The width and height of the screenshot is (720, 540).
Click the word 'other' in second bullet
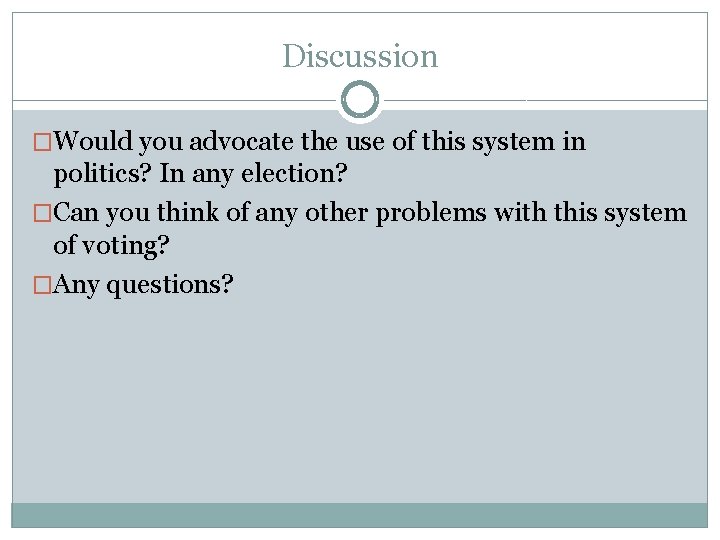[x=336, y=213]
